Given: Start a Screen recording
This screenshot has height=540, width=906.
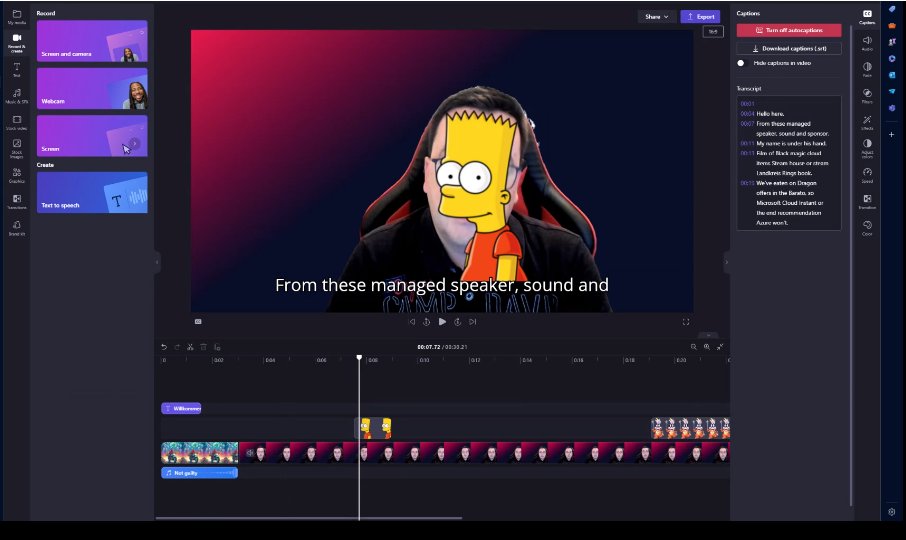Looking at the screenshot, I should tap(92, 136).
